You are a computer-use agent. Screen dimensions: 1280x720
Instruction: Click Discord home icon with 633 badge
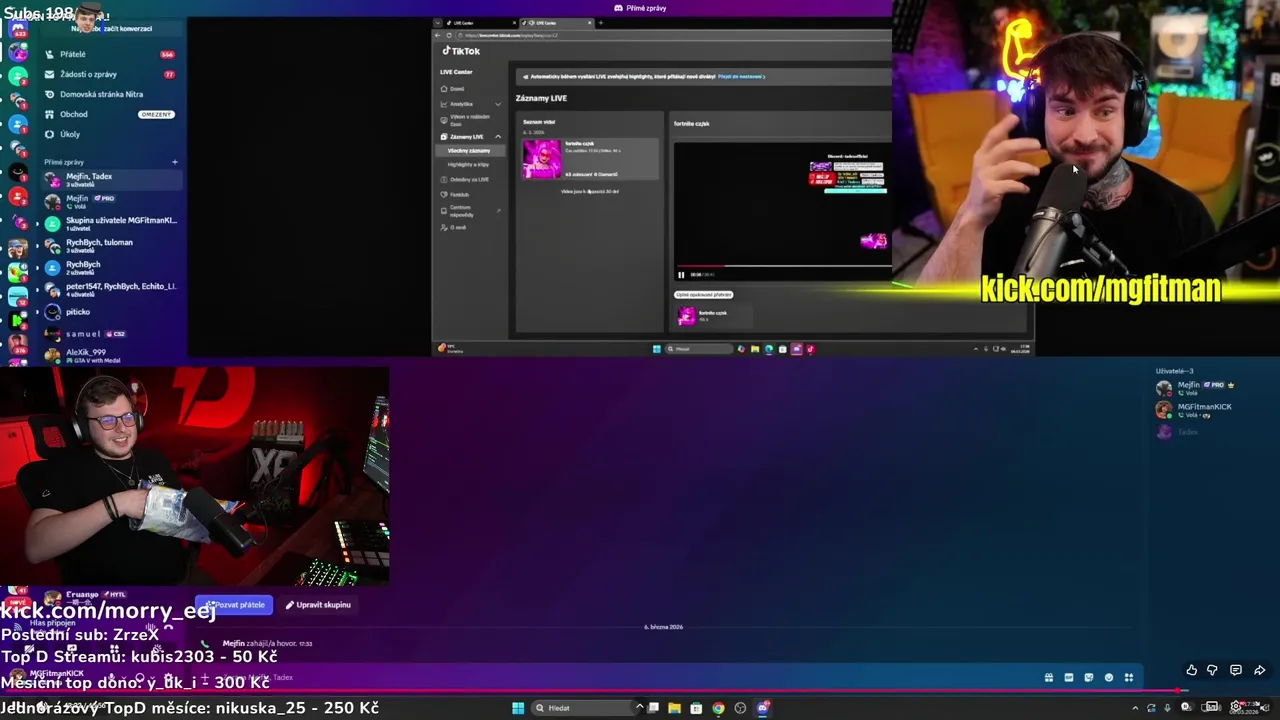[x=17, y=28]
